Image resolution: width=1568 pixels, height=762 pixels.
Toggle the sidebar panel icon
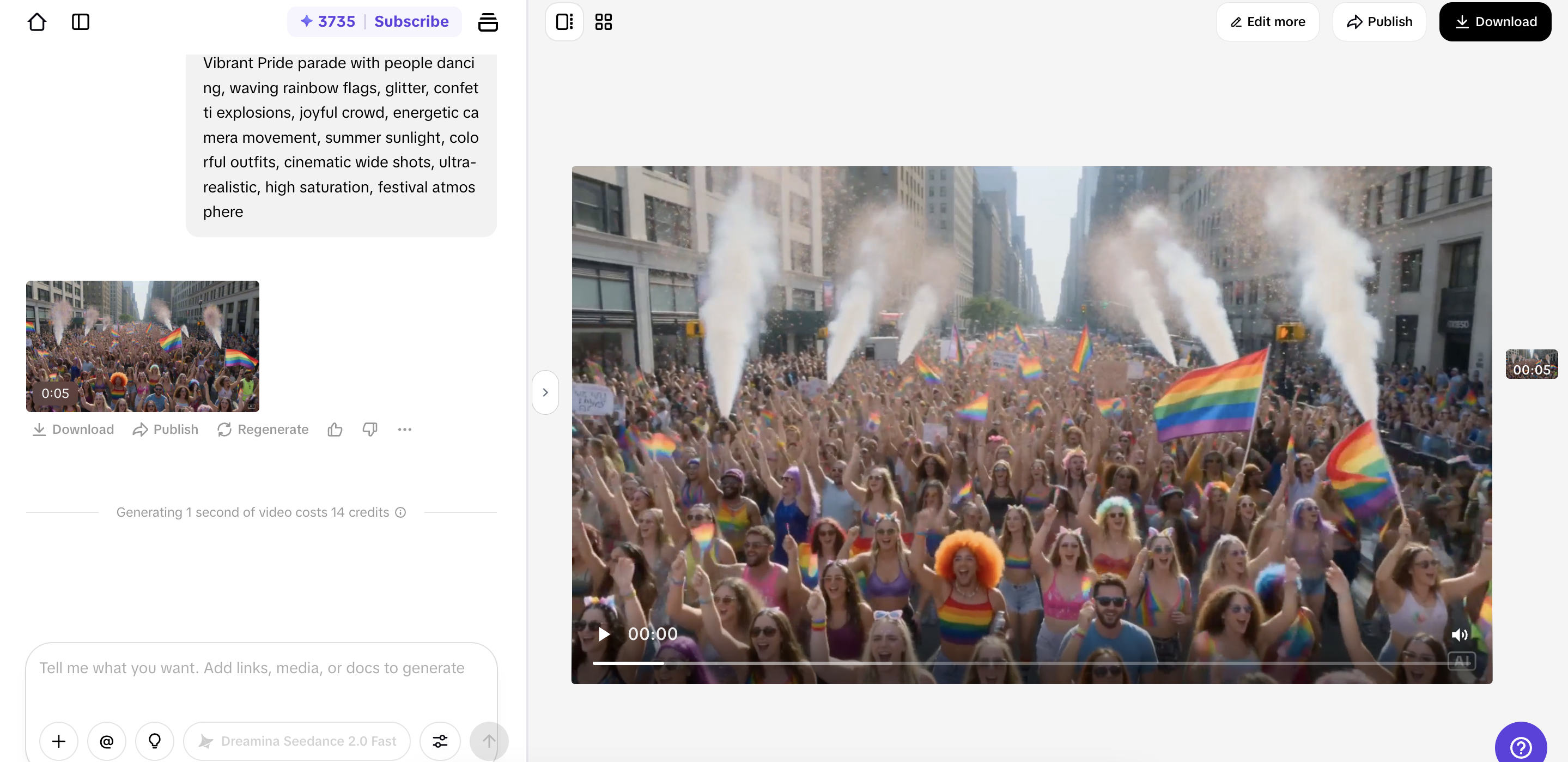point(80,22)
